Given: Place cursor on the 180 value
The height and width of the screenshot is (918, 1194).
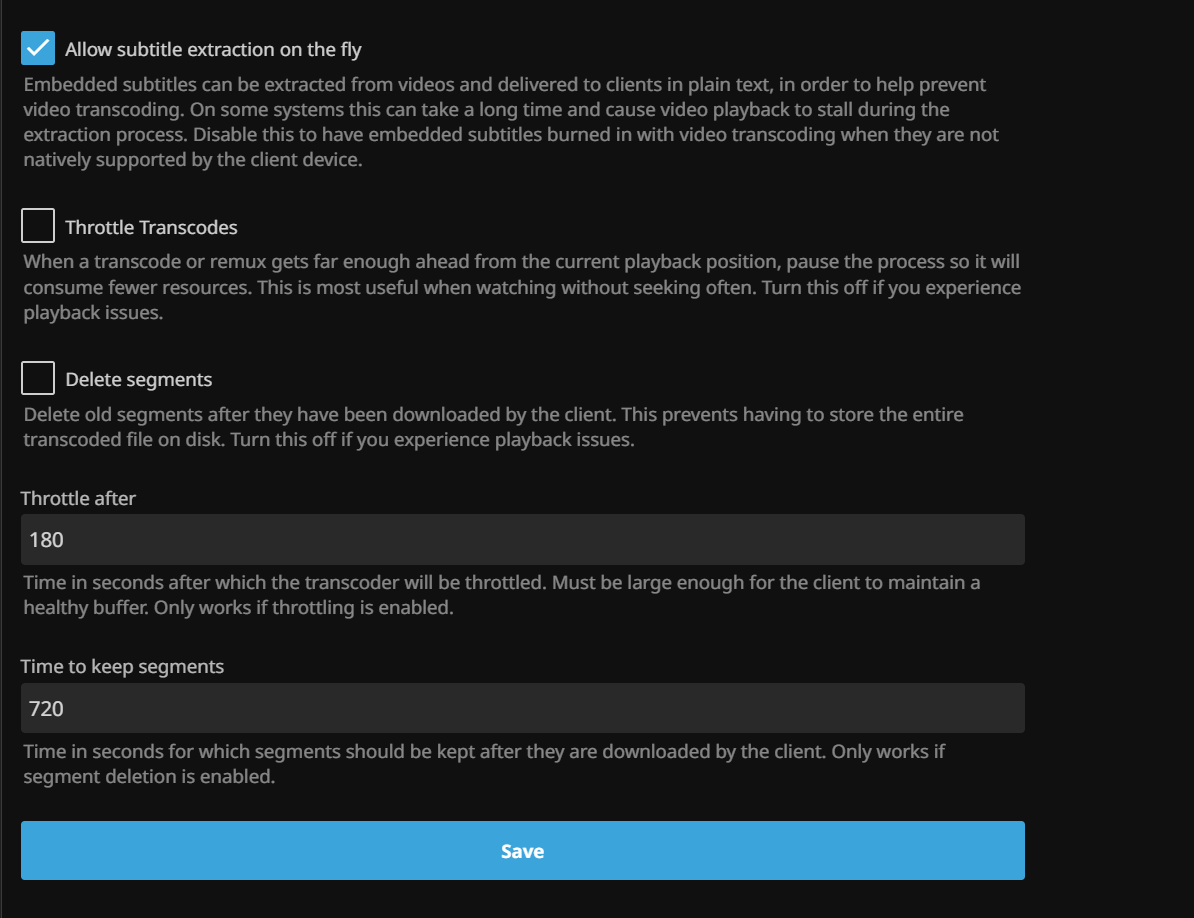Looking at the screenshot, I should pyautogui.click(x=47, y=540).
